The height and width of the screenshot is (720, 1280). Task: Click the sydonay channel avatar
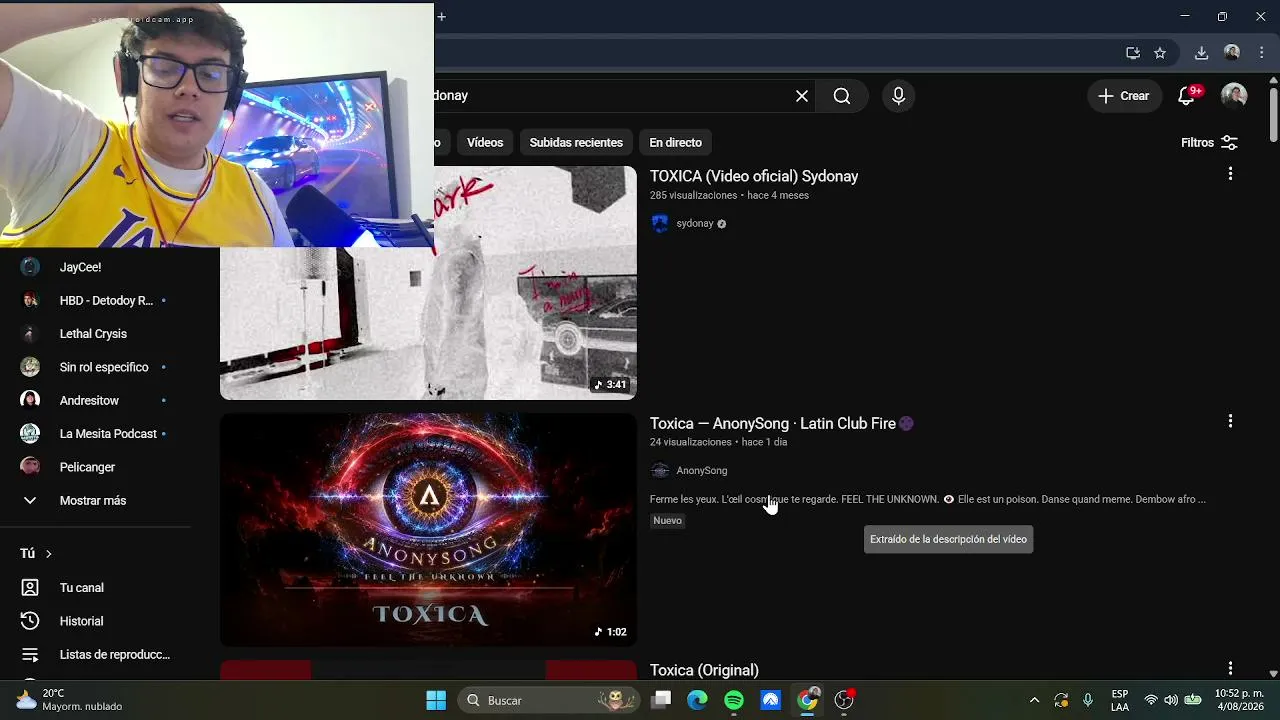pyautogui.click(x=660, y=224)
